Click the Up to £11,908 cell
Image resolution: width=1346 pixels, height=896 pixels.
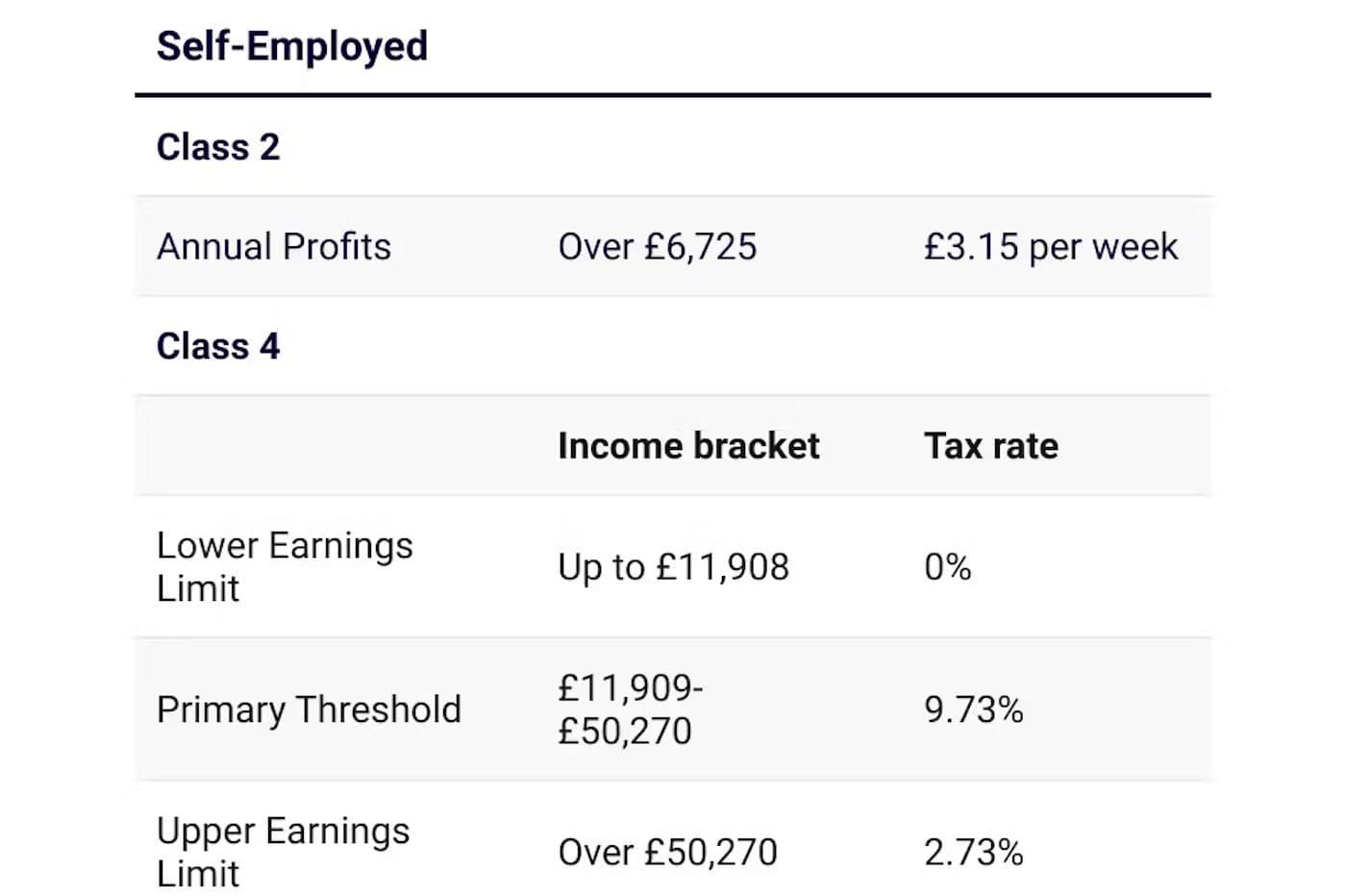point(673,567)
